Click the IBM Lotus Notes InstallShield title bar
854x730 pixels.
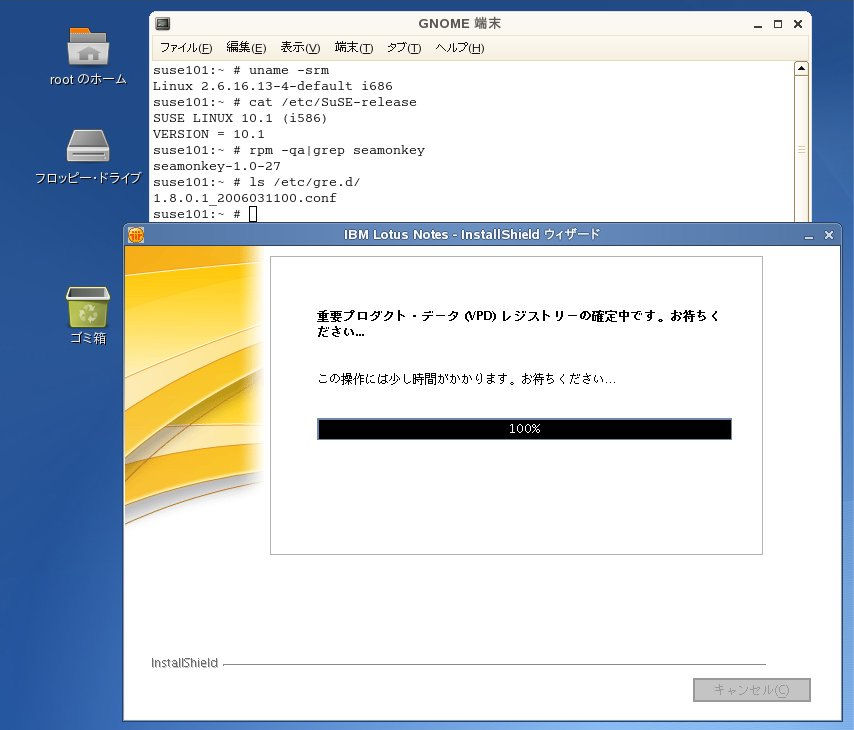click(x=472, y=235)
